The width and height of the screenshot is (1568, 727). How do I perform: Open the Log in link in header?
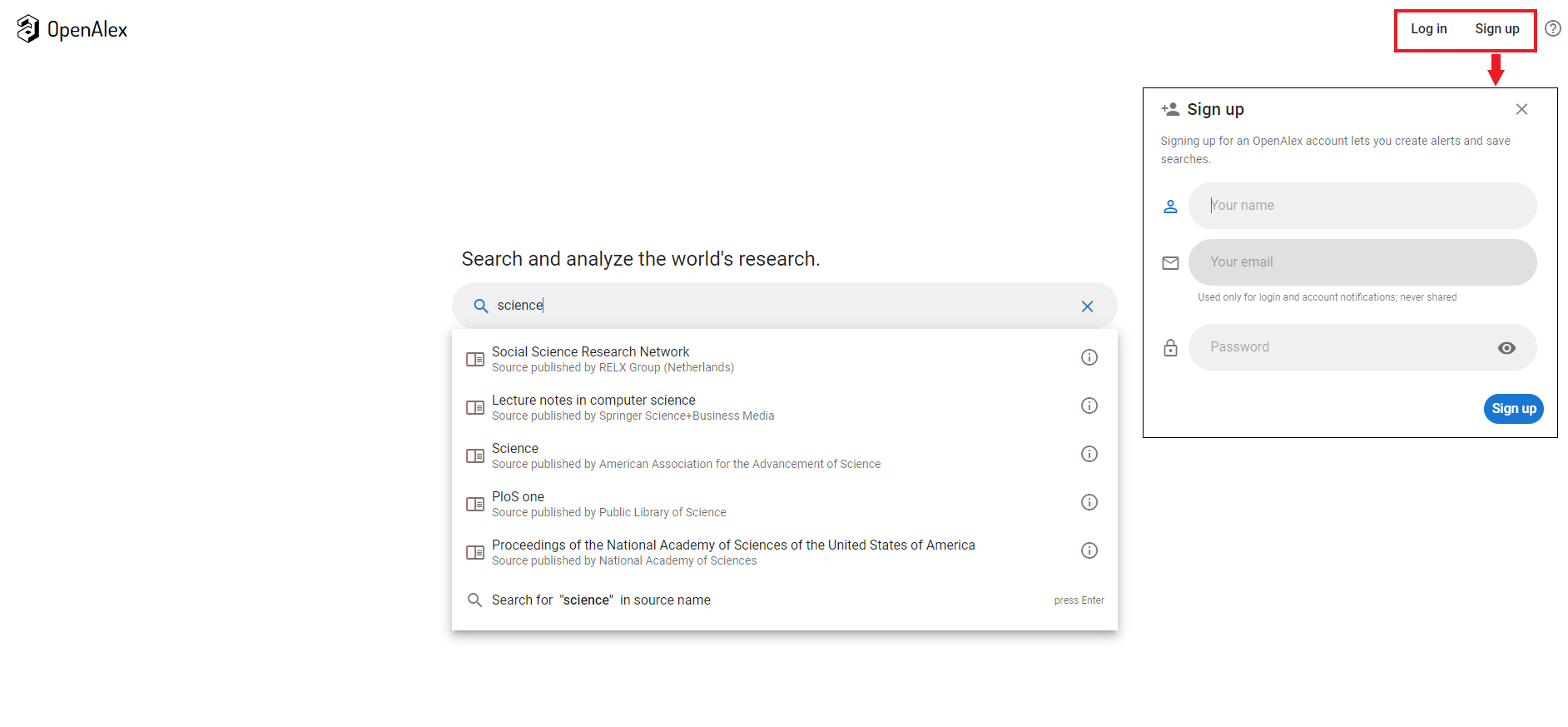(1428, 29)
